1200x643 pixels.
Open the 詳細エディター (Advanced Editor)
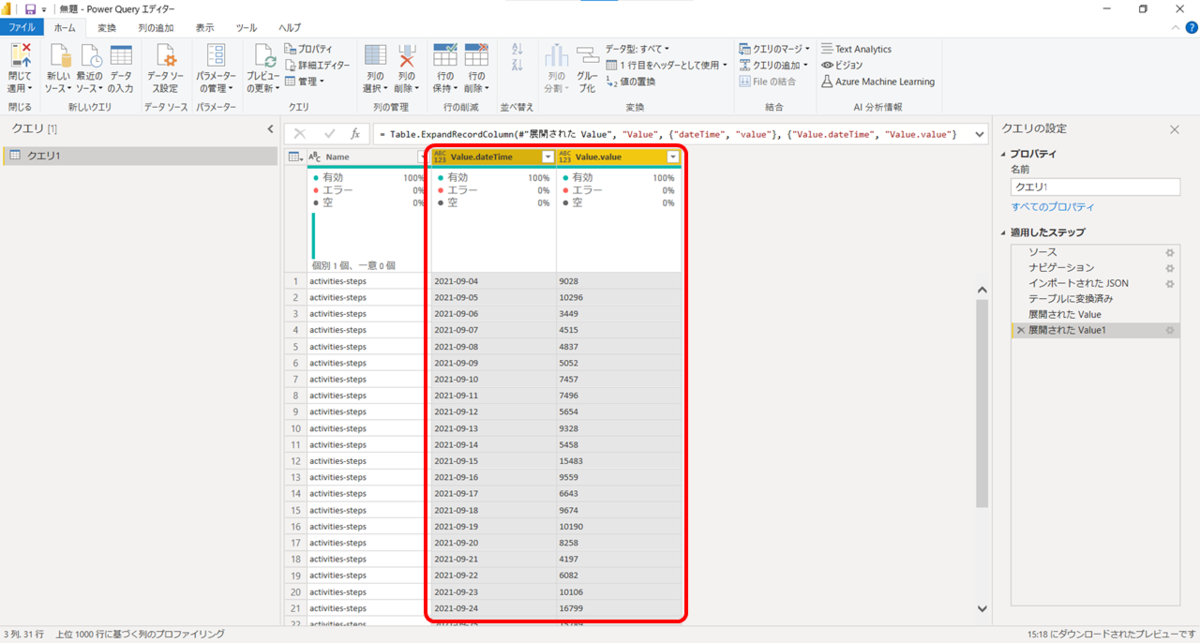[317, 65]
